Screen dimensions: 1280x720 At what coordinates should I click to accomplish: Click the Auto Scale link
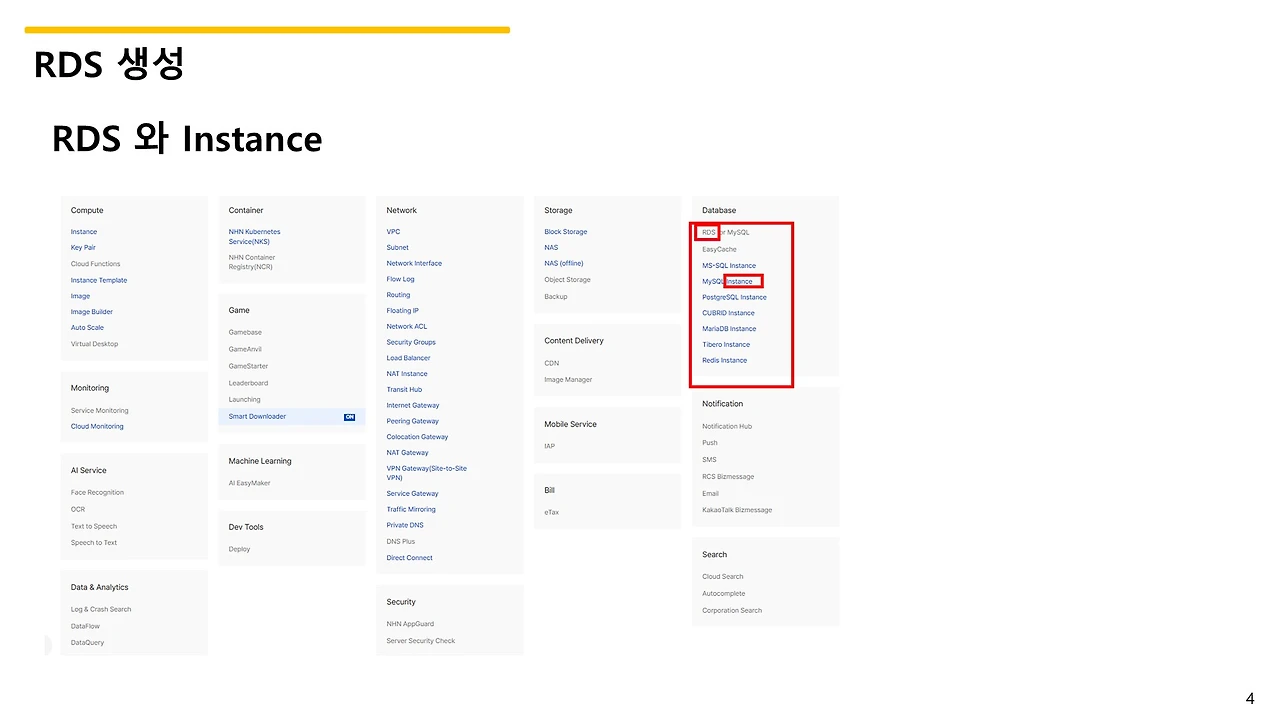87,328
